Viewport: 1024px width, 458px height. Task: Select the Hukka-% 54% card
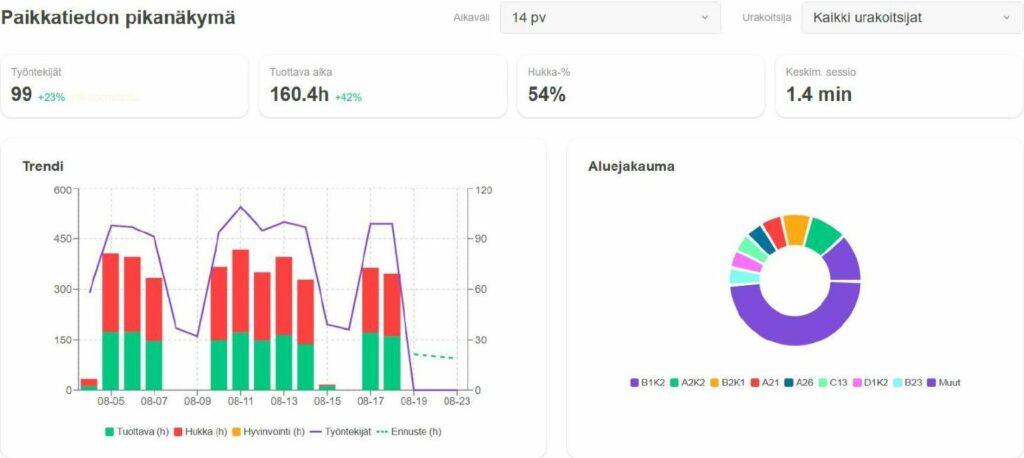point(640,86)
